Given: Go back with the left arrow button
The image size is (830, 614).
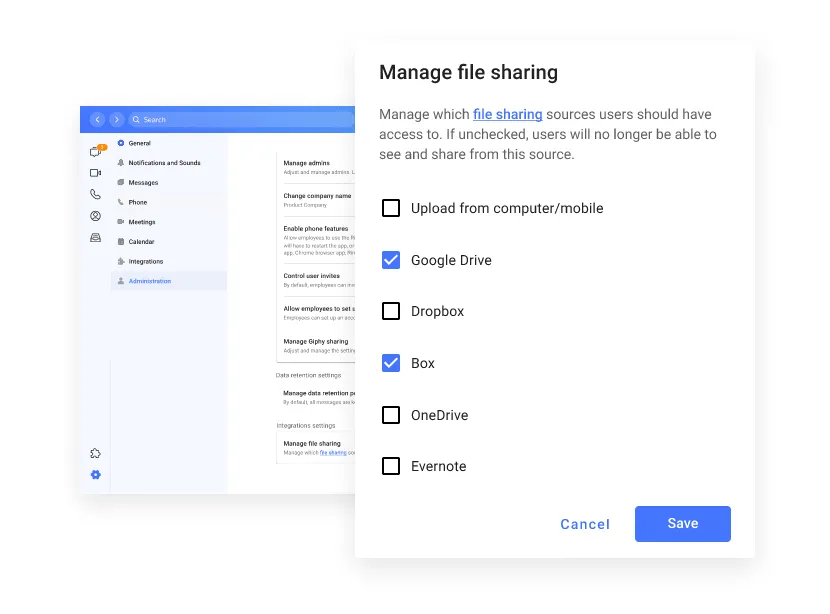Looking at the screenshot, I should [97, 120].
